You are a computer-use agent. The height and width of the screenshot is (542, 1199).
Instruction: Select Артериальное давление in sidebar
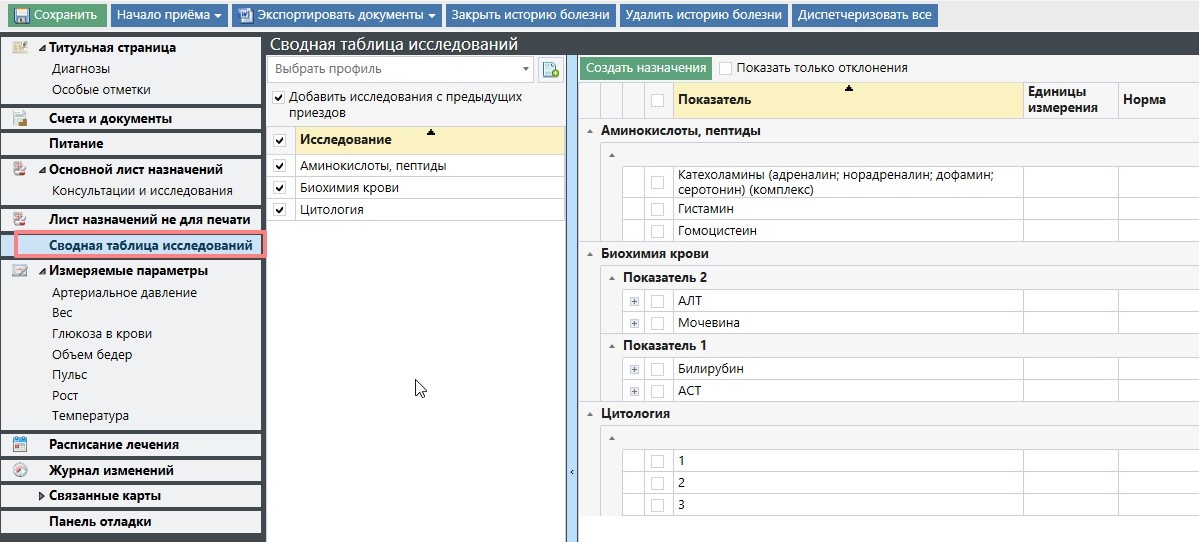pos(124,292)
